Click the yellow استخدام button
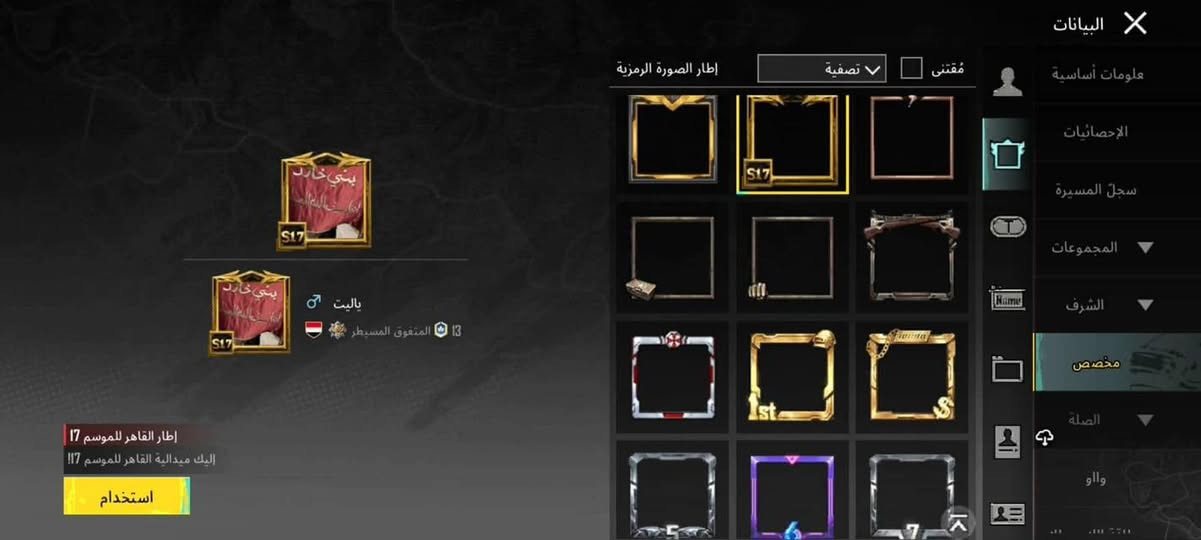The image size is (1201, 540). [x=126, y=497]
